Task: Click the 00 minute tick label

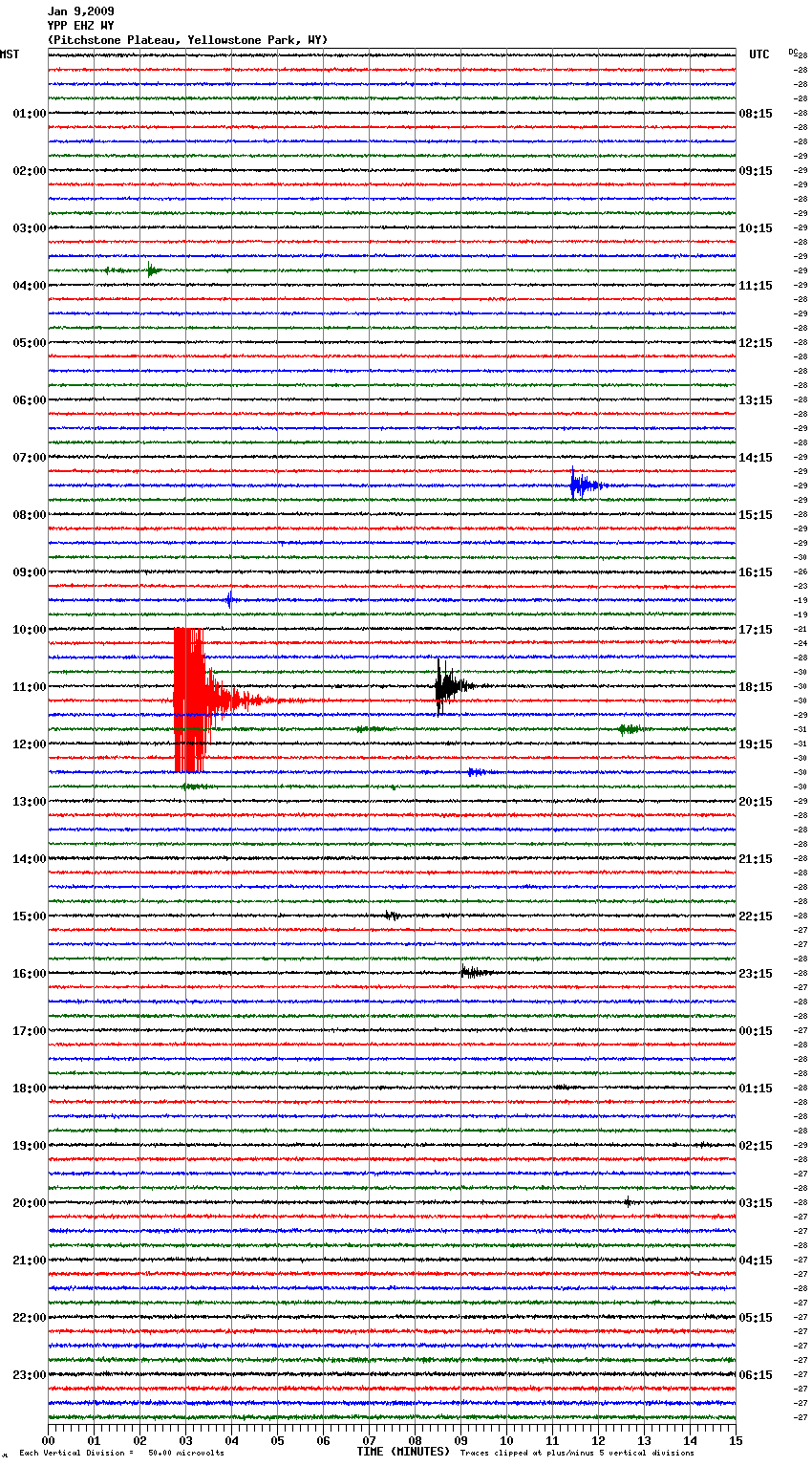Action: 48,1440
